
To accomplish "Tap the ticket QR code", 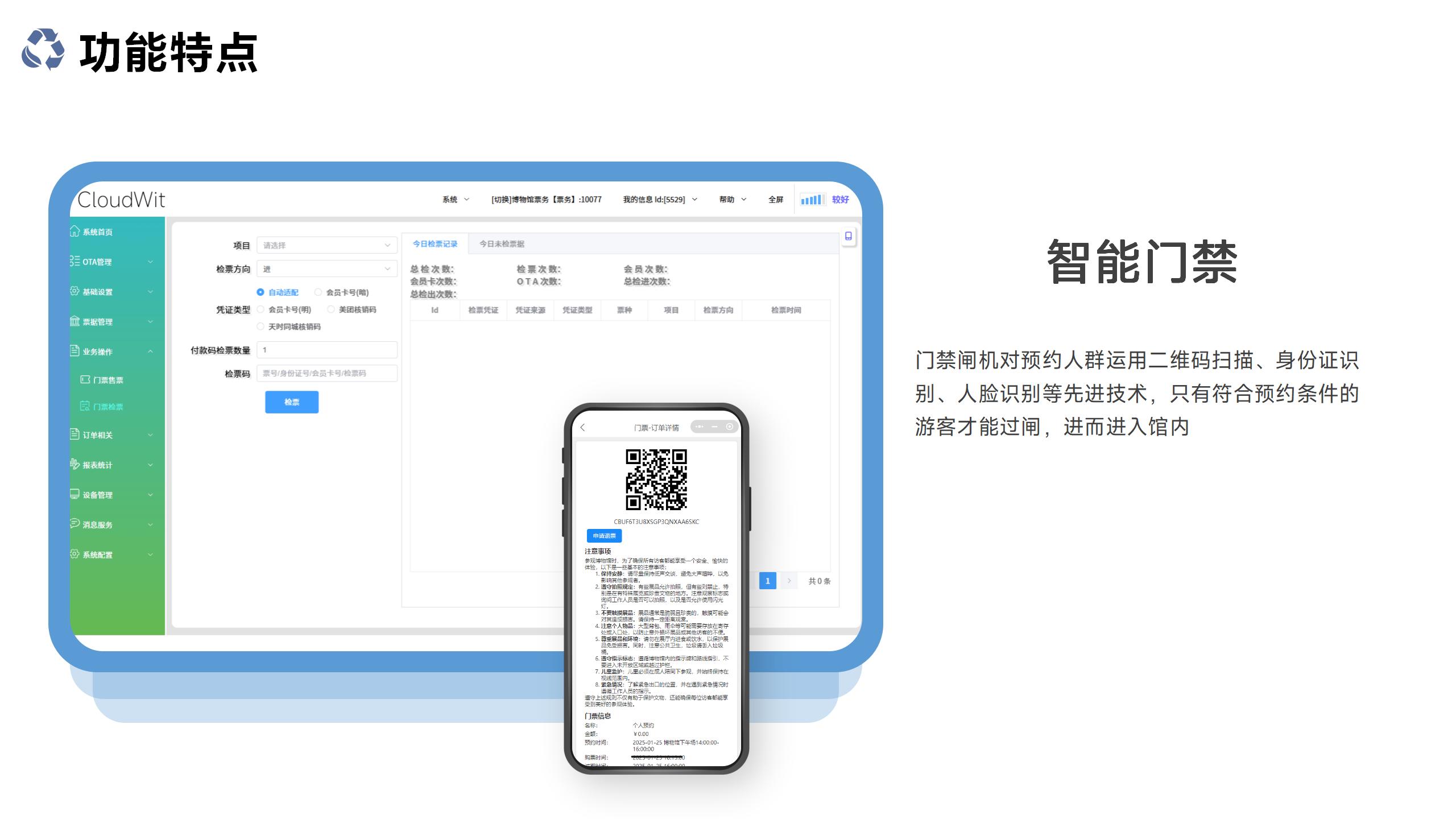I will pos(656,479).
